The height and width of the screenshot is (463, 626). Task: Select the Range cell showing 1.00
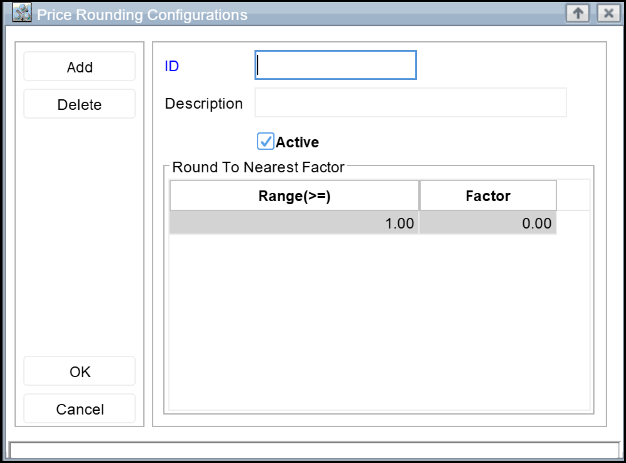coord(294,224)
